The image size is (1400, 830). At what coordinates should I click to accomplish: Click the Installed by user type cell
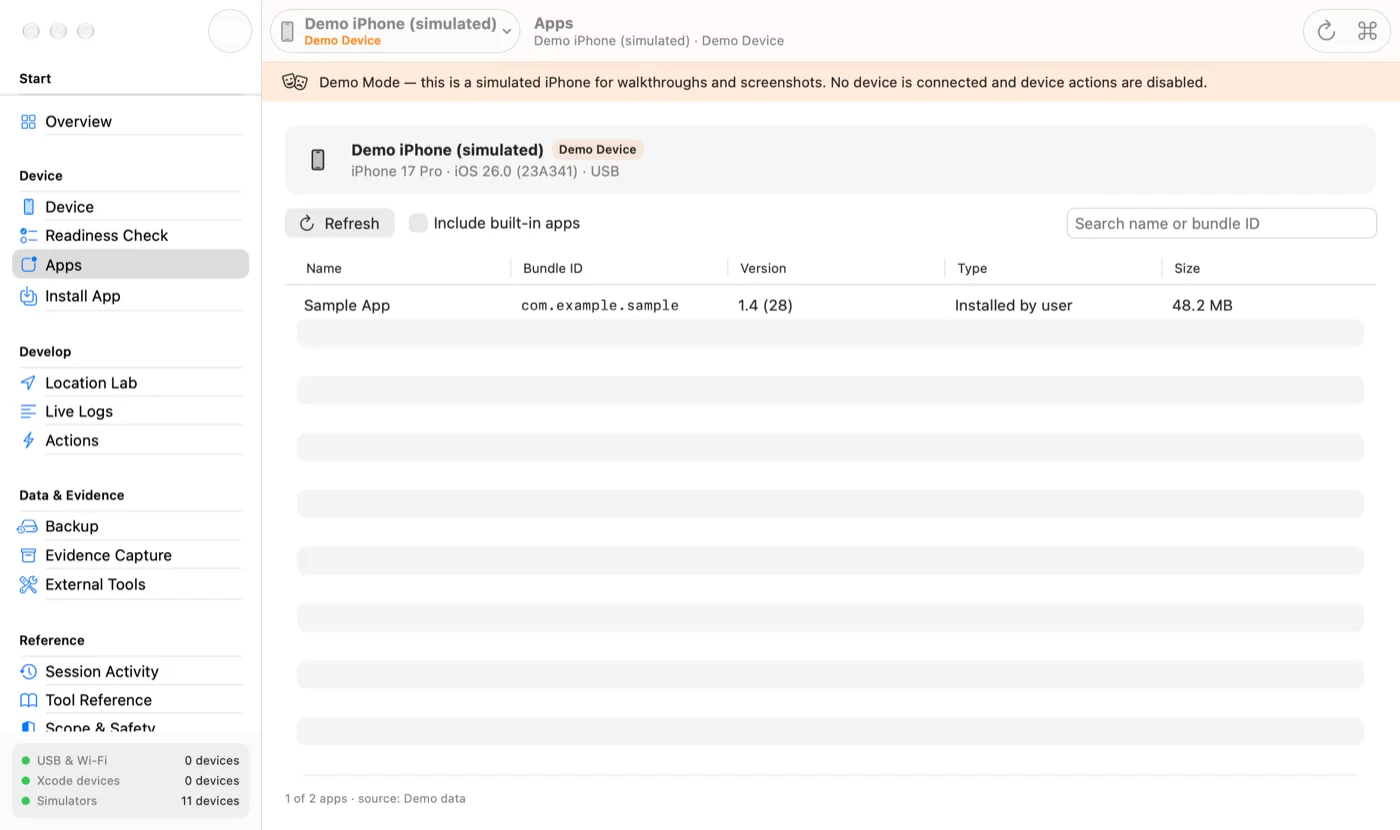[1013, 305]
